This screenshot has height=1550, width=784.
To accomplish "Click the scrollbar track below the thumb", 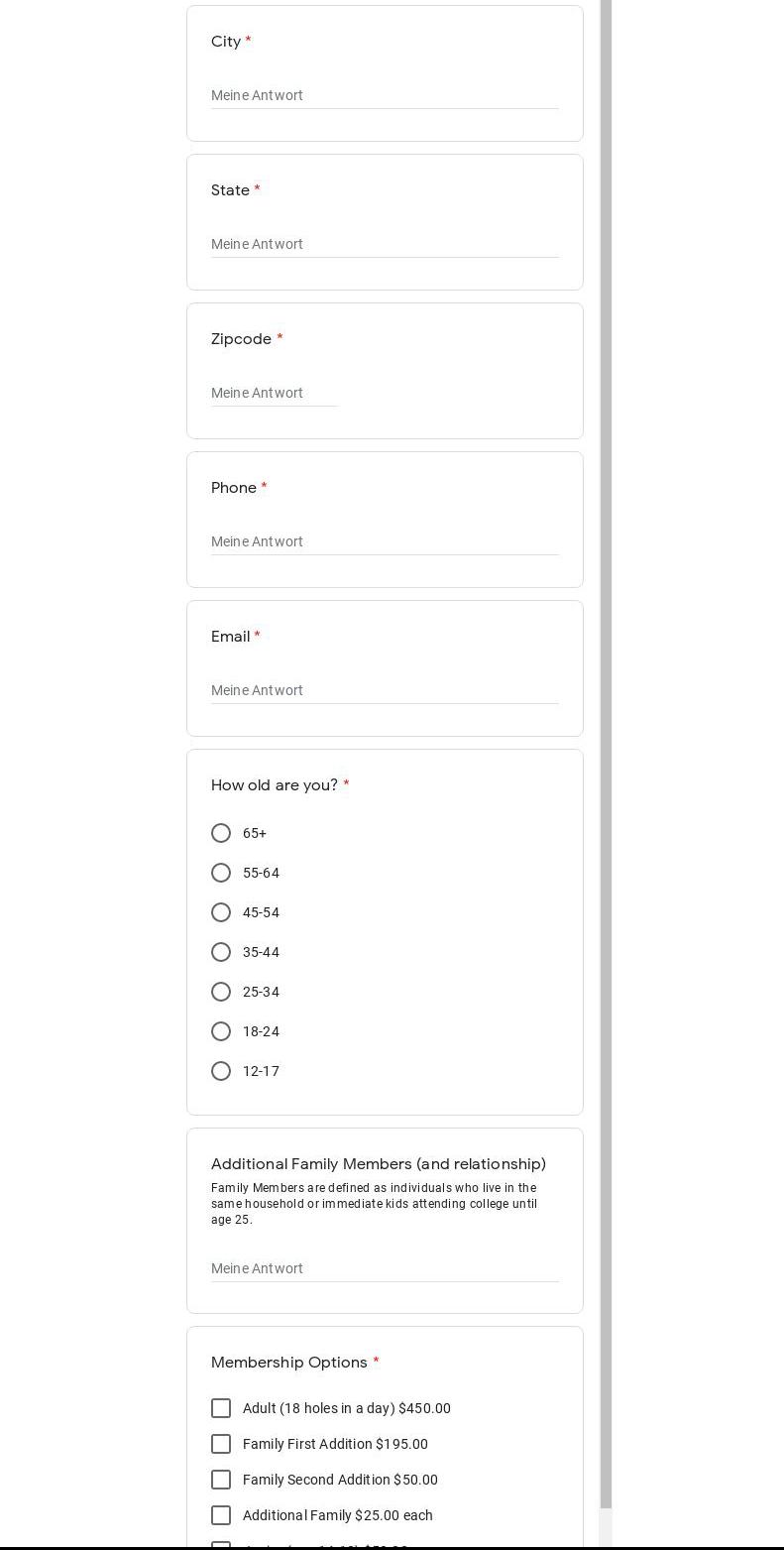I will 607,1527.
